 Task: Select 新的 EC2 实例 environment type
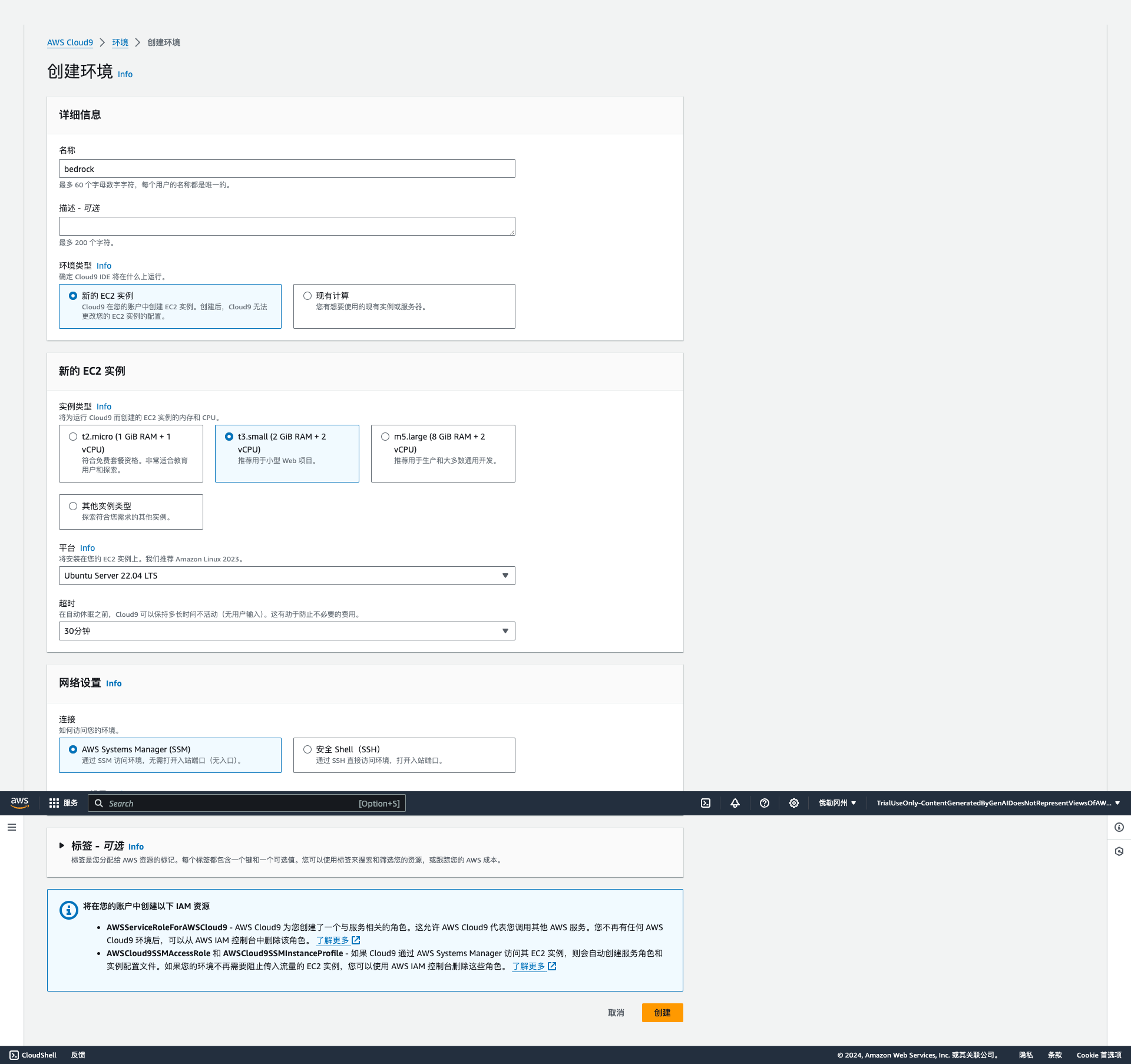[170, 306]
